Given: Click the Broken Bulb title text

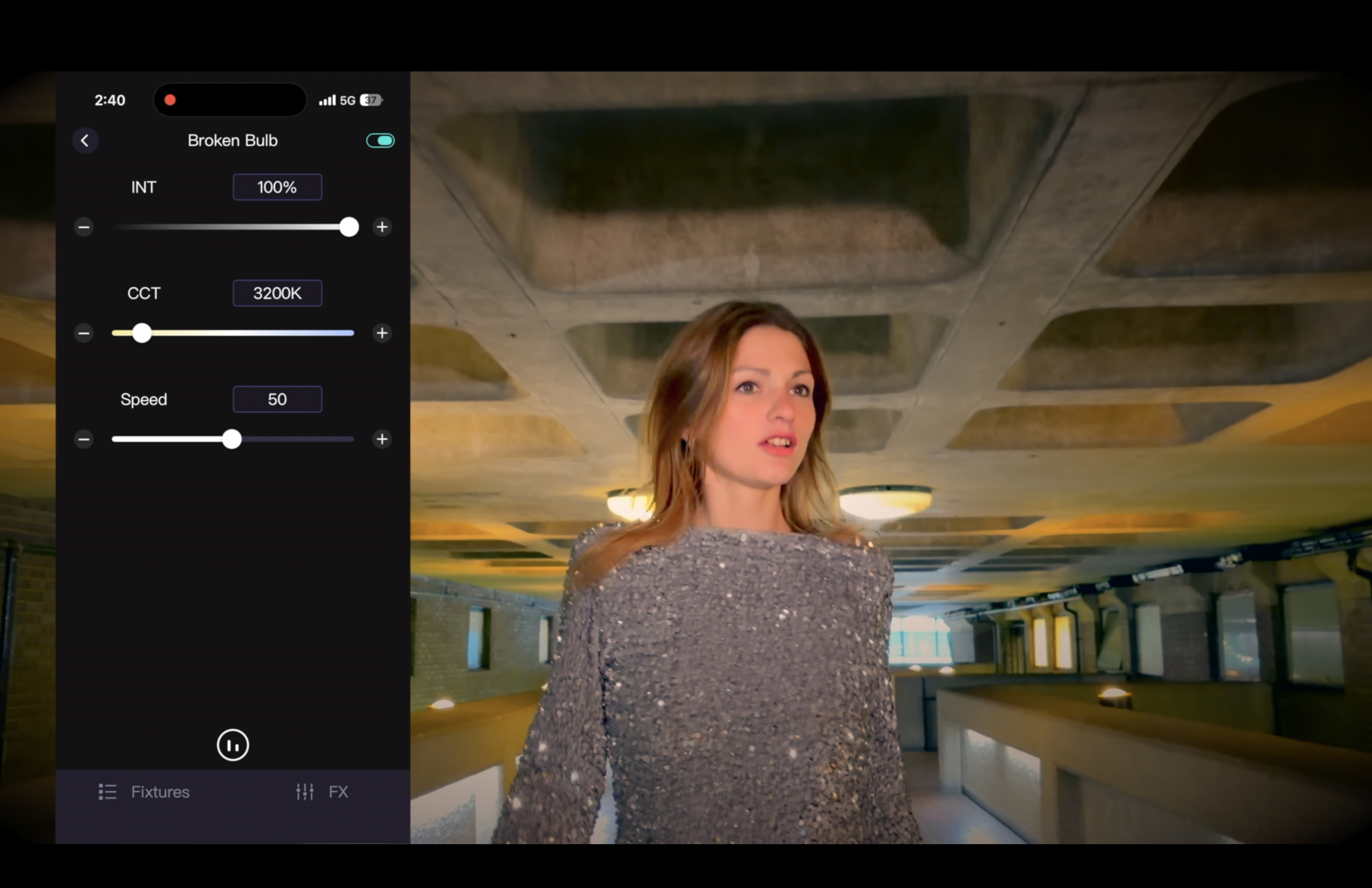Looking at the screenshot, I should click(232, 140).
